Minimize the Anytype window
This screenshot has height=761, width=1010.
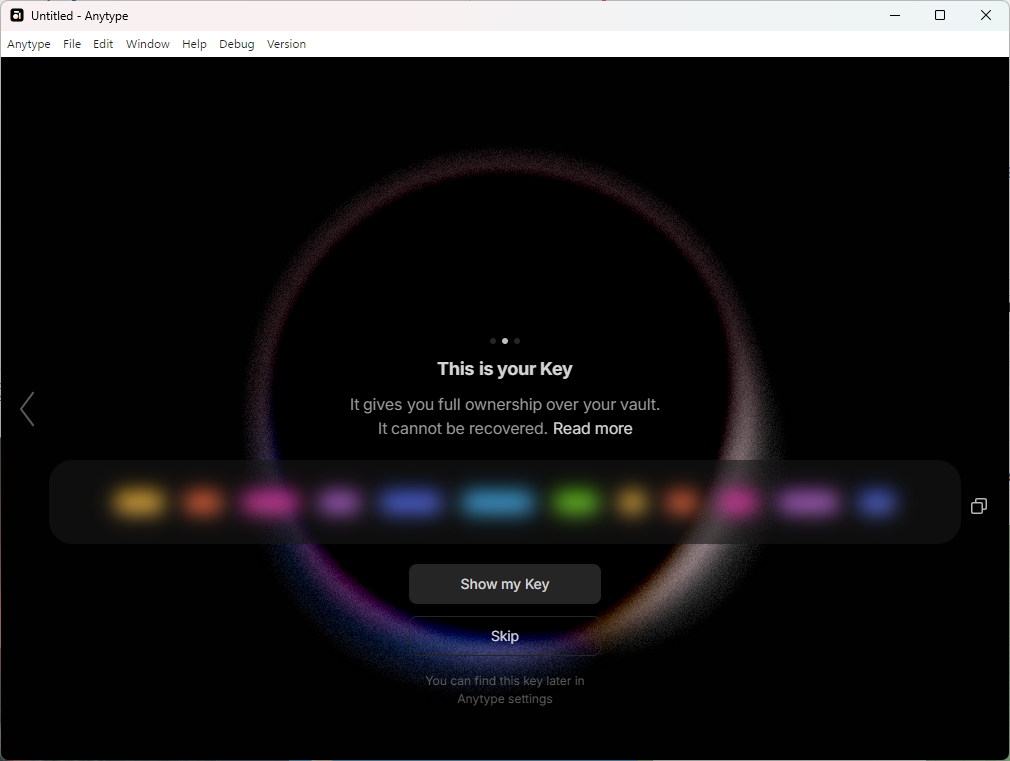(895, 15)
